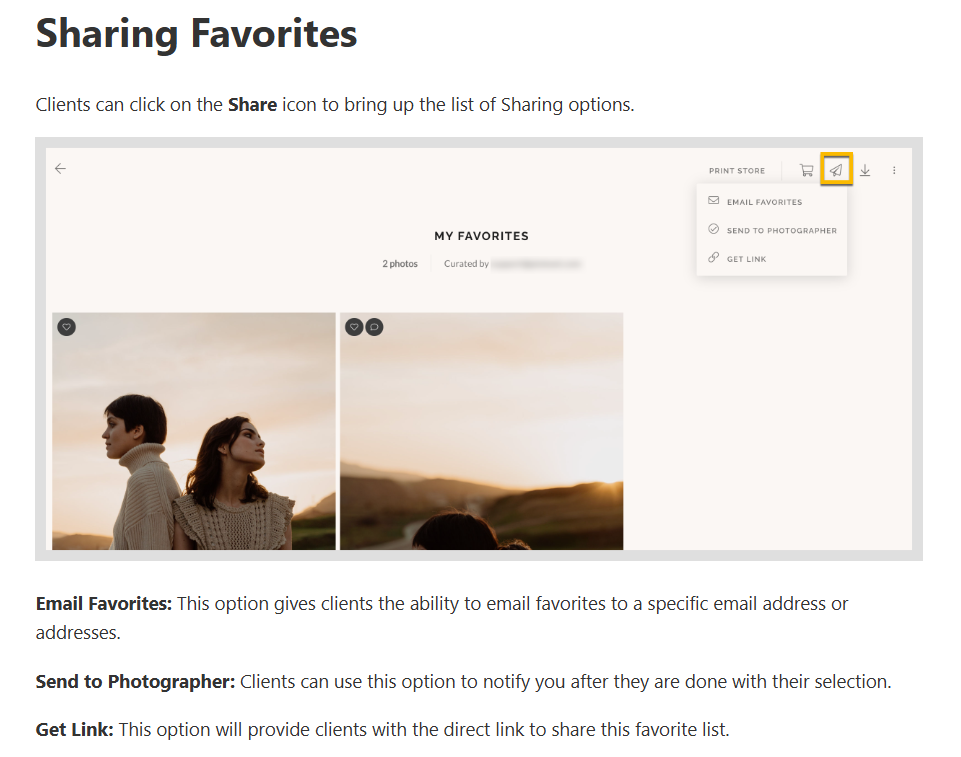The width and height of the screenshot is (961, 757).
Task: Toggle heart favorite on second photo
Action: click(354, 327)
